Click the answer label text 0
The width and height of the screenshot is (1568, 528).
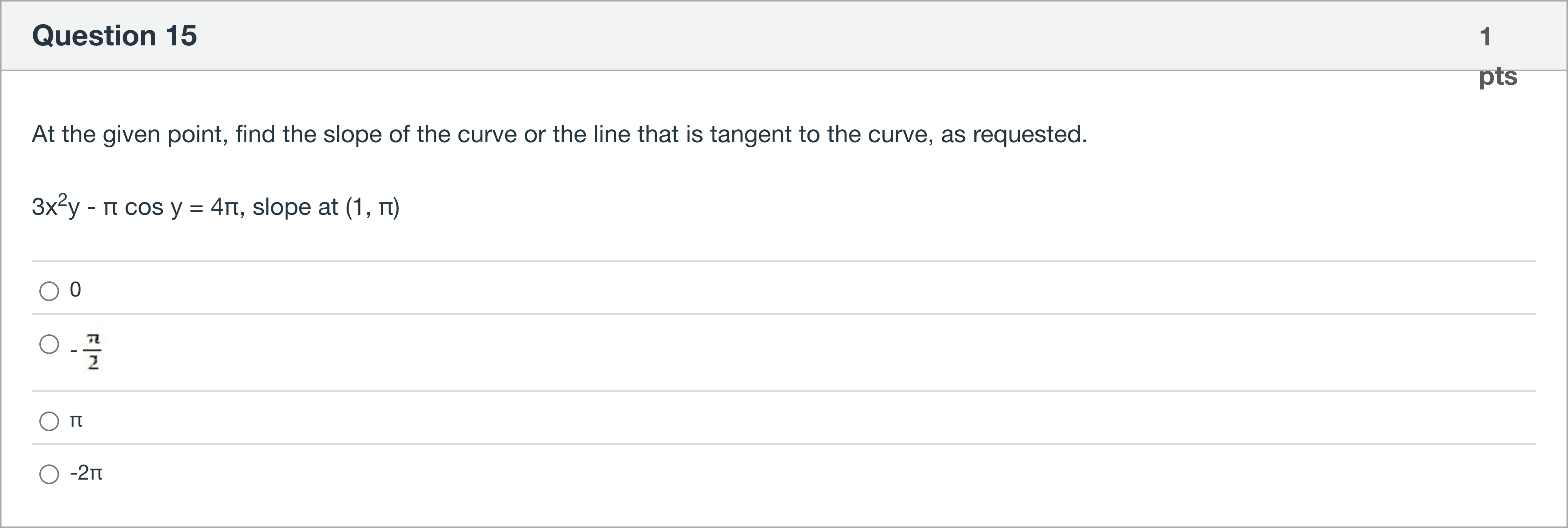(75, 291)
